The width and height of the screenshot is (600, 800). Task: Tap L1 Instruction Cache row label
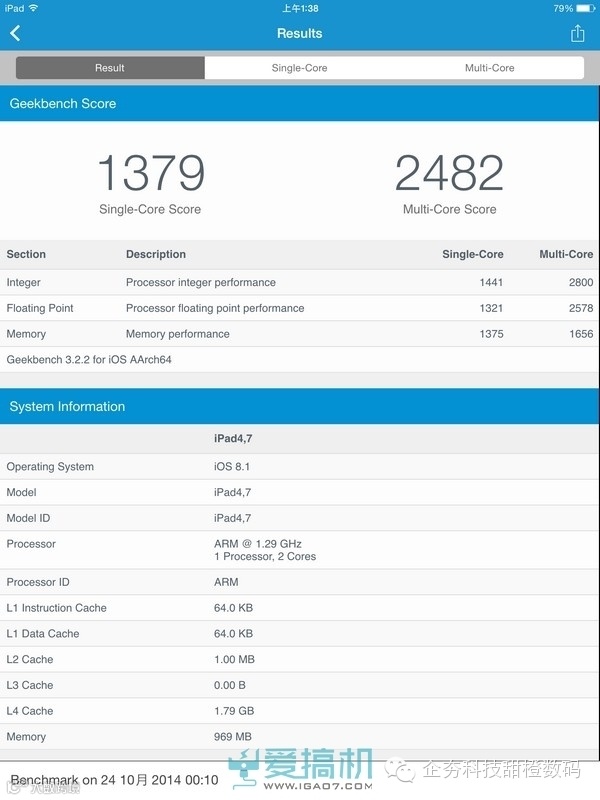pyautogui.click(x=57, y=608)
